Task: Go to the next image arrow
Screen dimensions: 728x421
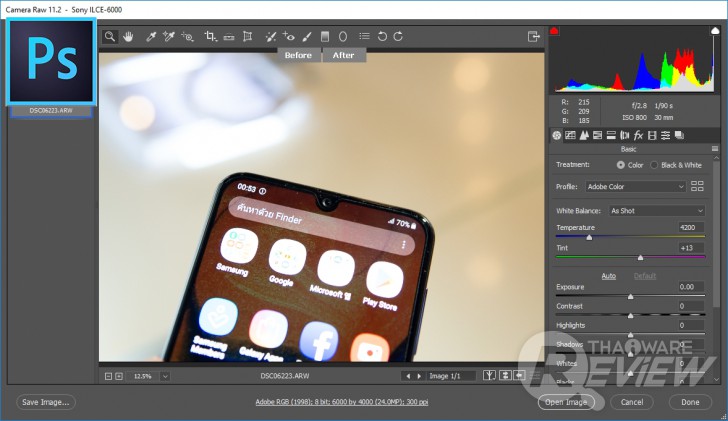Action: 419,376
